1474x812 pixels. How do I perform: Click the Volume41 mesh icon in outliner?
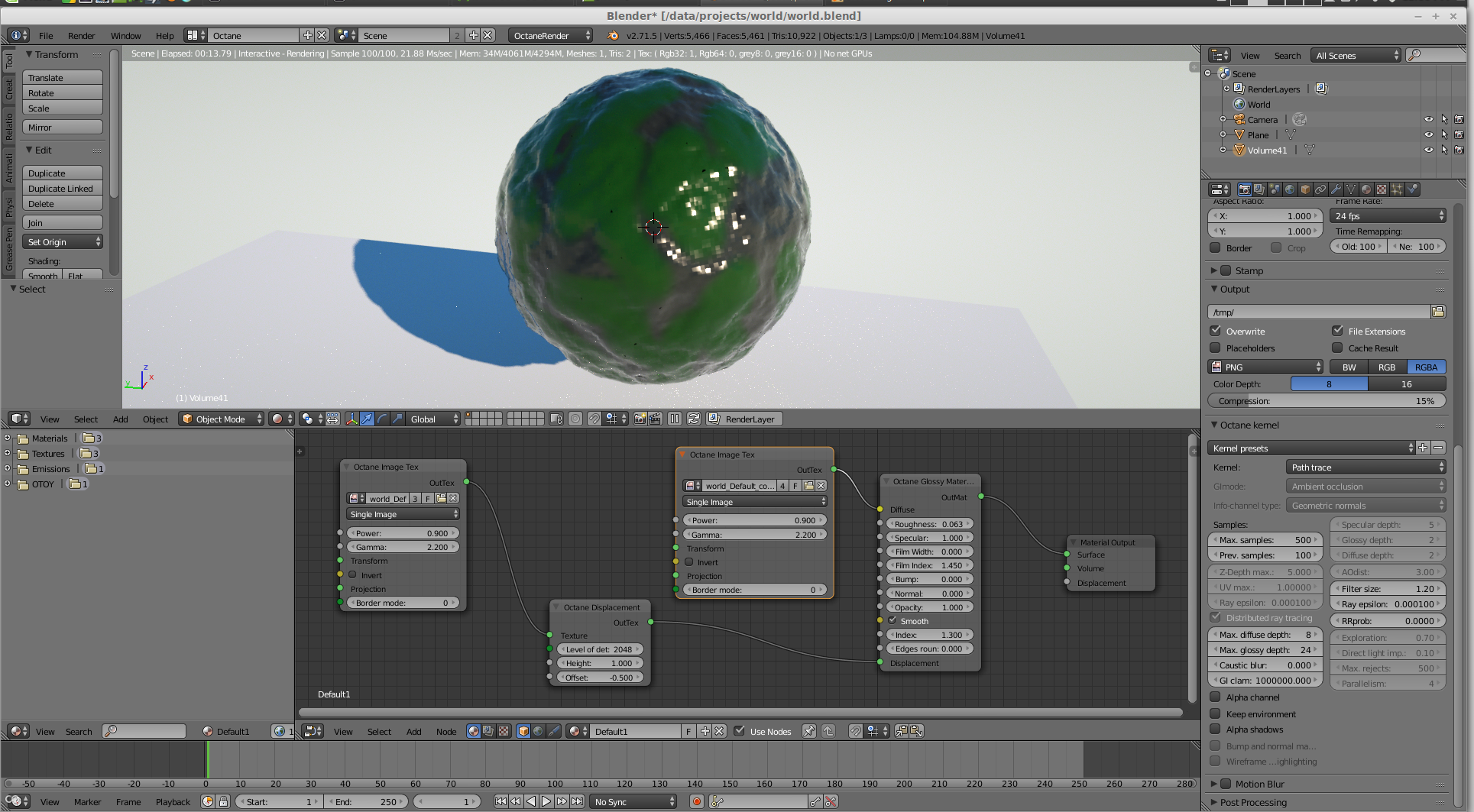pyautogui.click(x=1239, y=150)
